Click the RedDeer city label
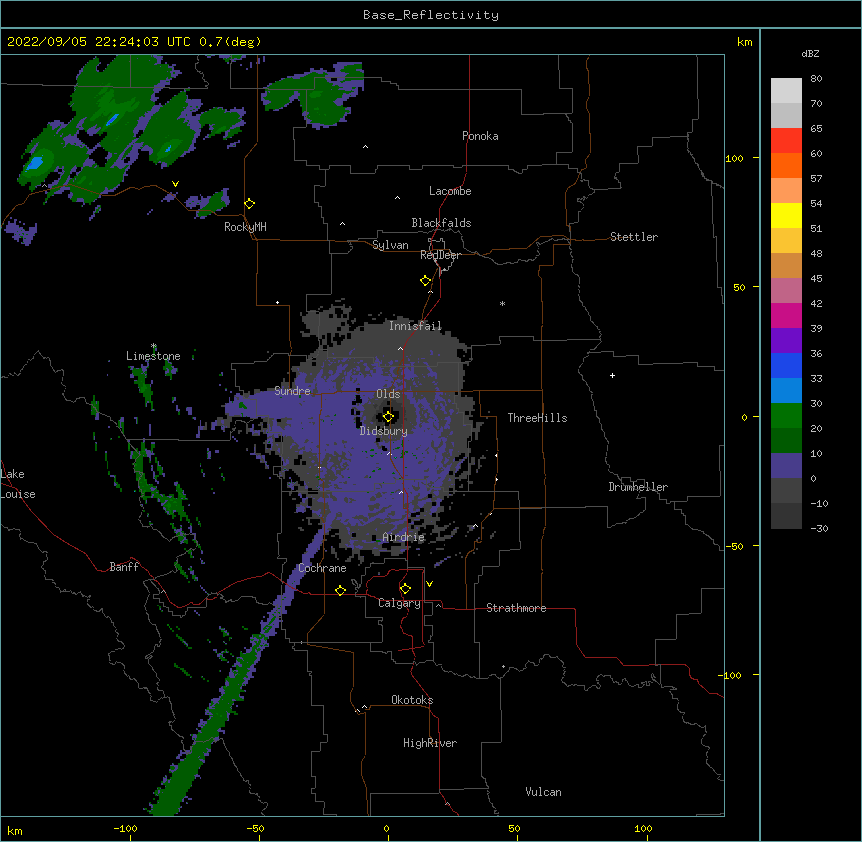This screenshot has height=842, width=862. pos(440,255)
